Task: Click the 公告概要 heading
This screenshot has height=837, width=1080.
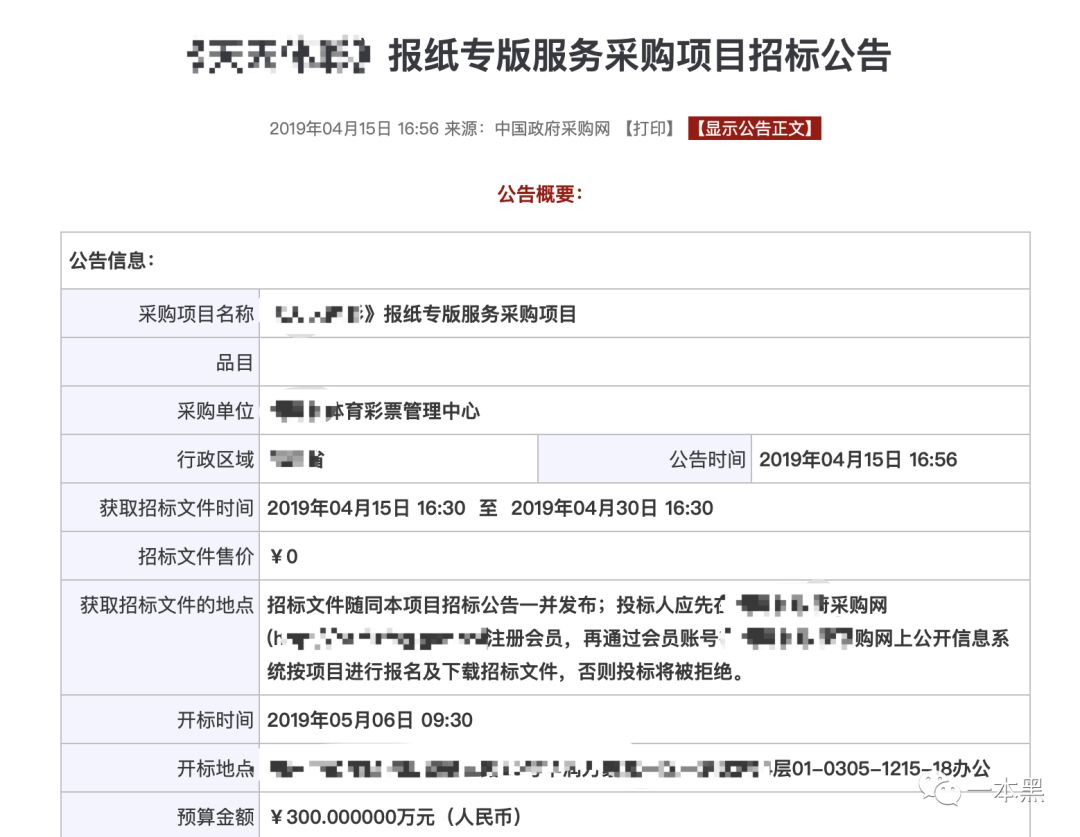Action: tap(540, 194)
